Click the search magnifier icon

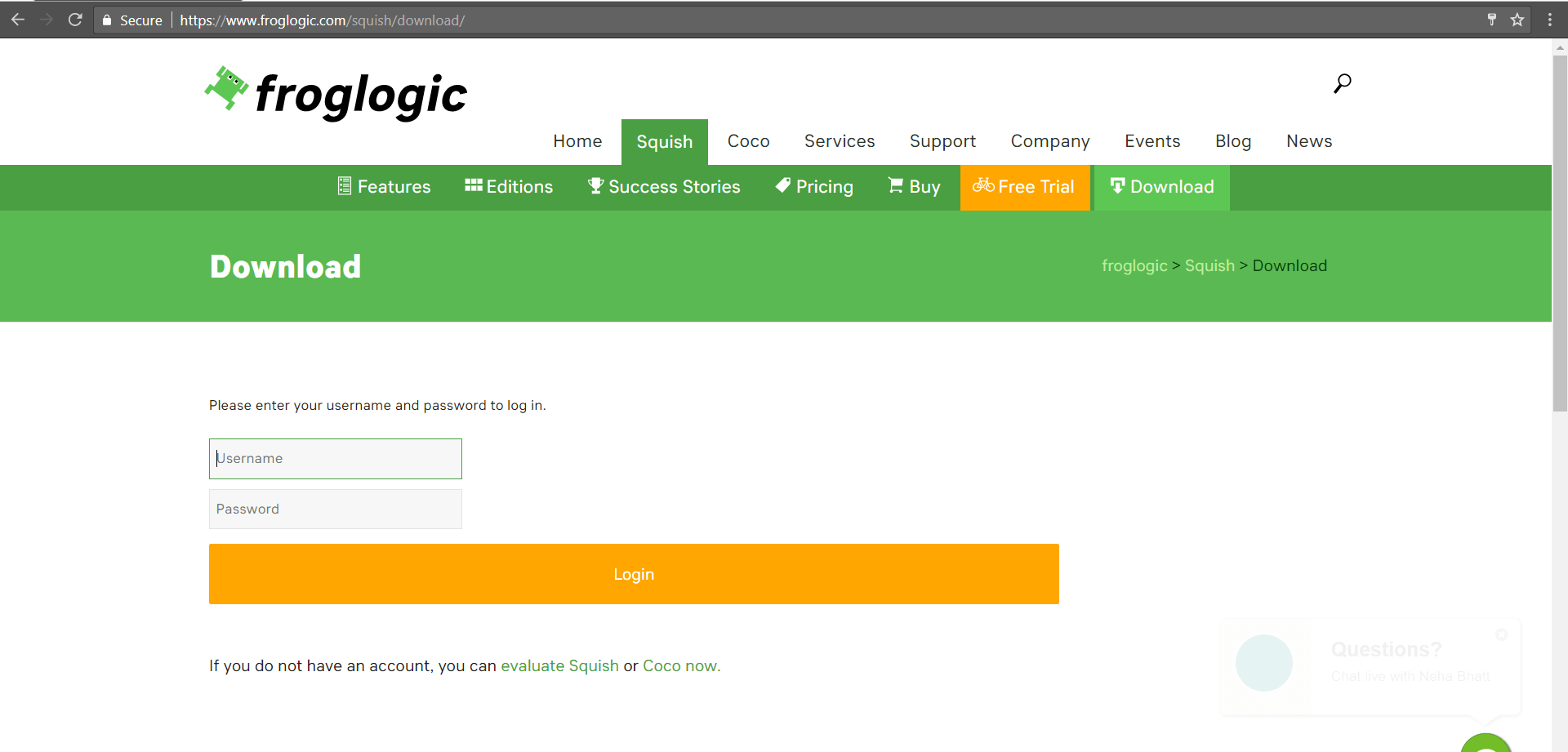1342,83
